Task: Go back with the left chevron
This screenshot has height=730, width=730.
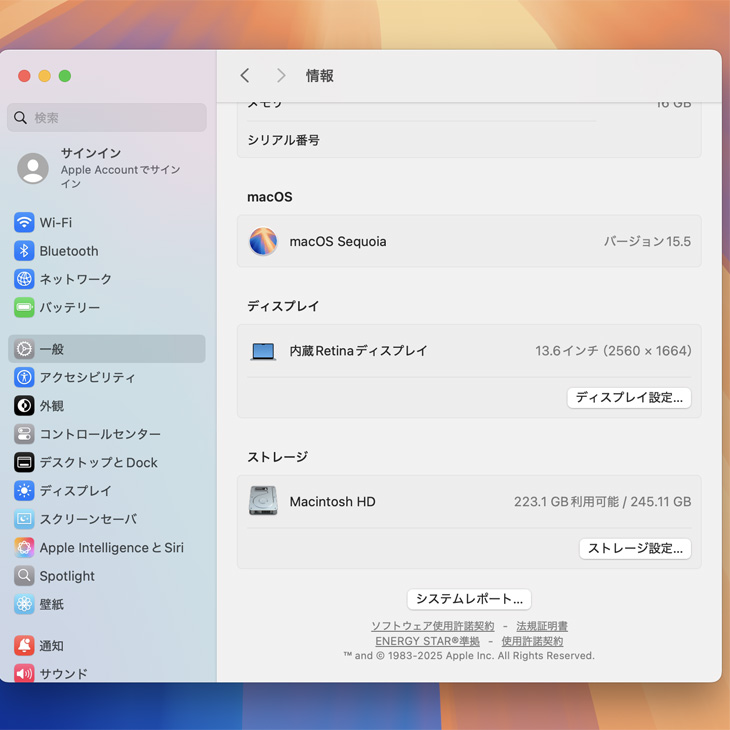Action: [245, 75]
